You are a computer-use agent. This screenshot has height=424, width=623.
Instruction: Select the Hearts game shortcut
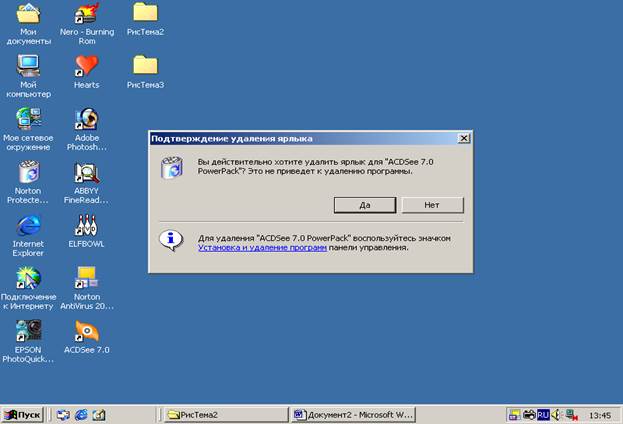(87, 72)
